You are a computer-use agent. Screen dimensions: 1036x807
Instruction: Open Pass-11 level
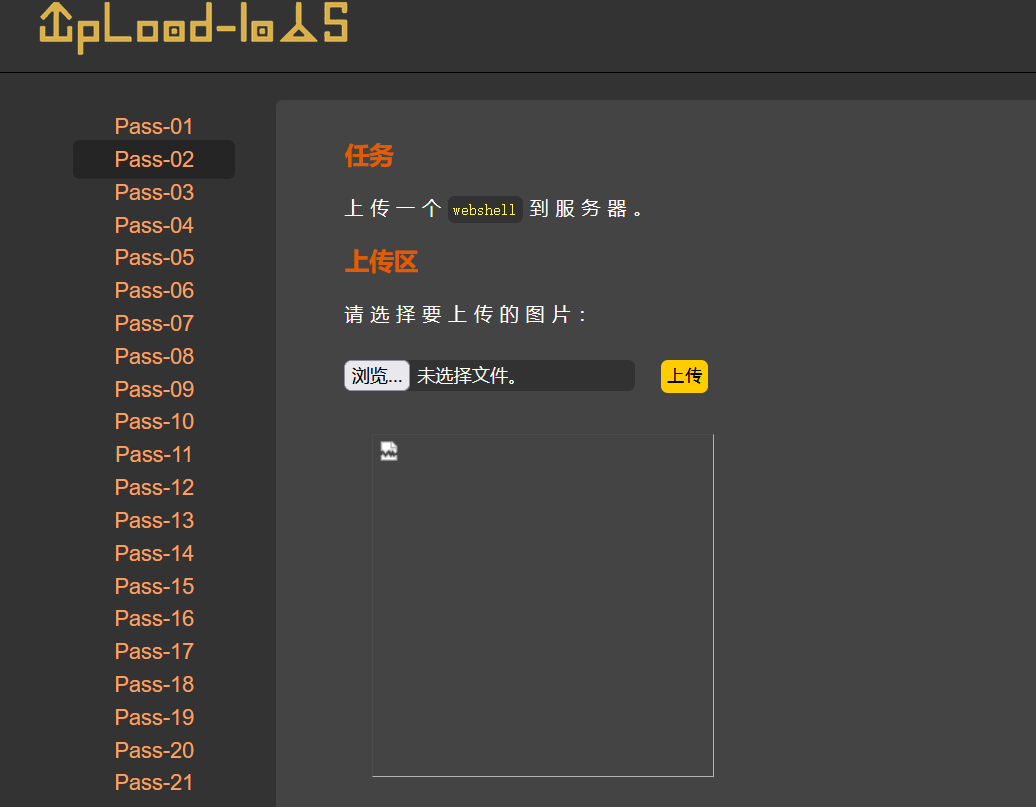(x=154, y=454)
